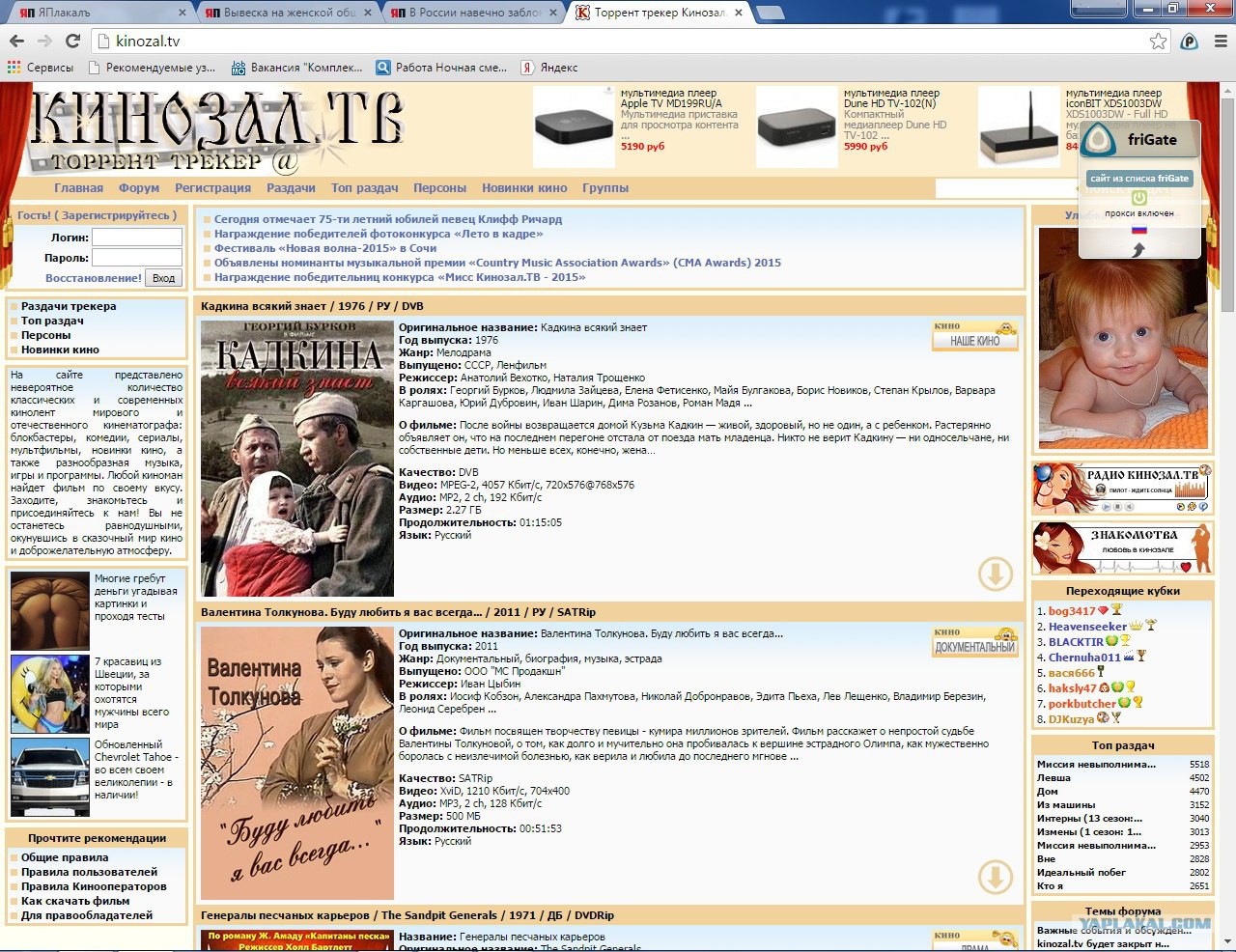Image resolution: width=1236 pixels, height=952 pixels.
Task: Open the Группы menu item
Action: pos(605,188)
